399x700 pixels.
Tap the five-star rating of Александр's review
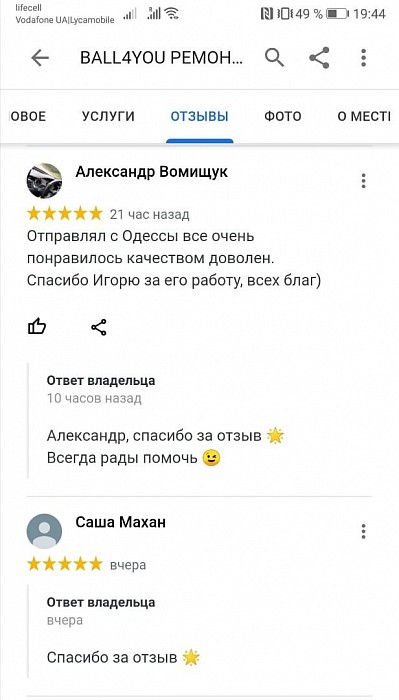tap(65, 214)
